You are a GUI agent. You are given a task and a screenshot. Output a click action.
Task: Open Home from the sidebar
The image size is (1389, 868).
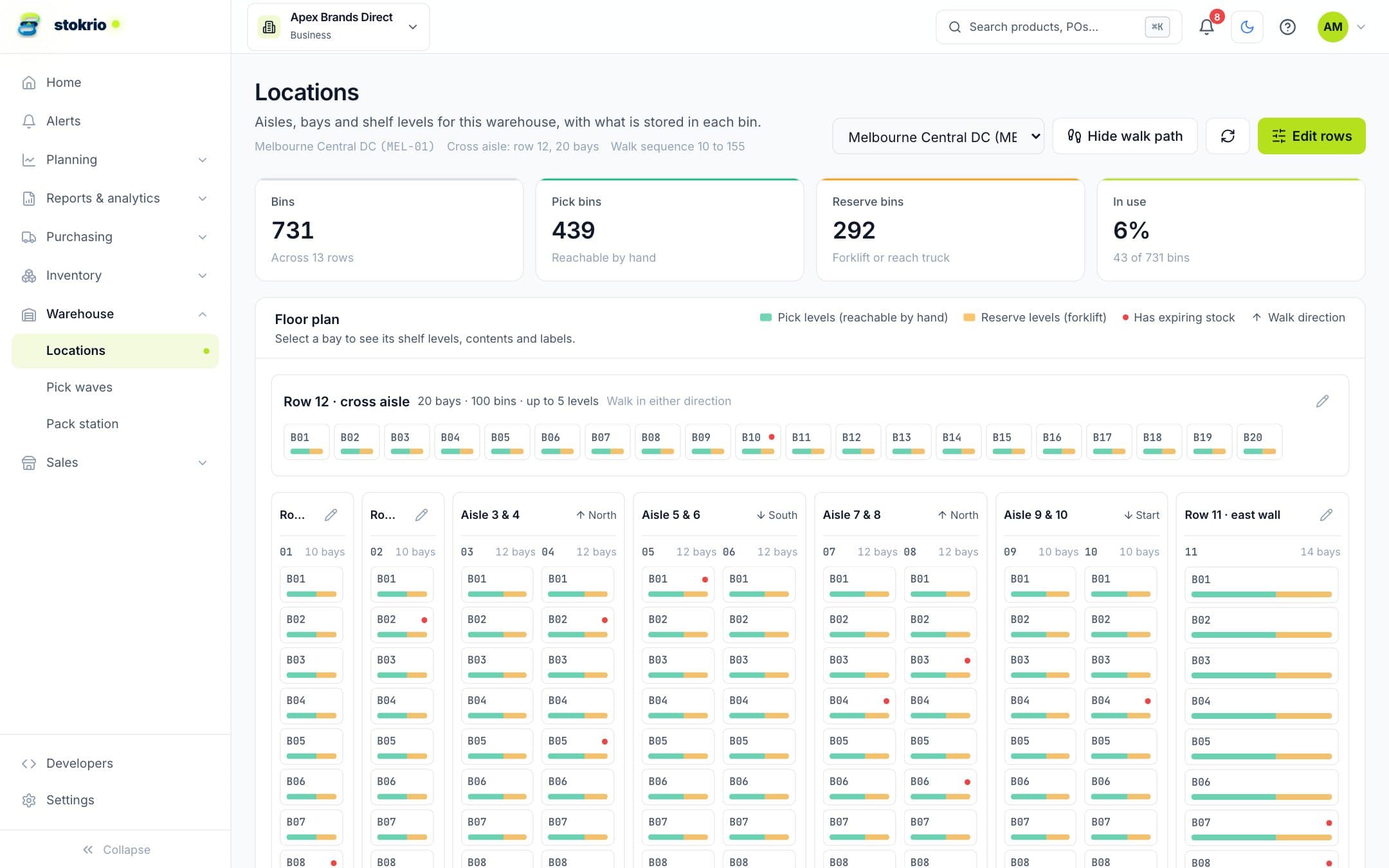click(116, 82)
